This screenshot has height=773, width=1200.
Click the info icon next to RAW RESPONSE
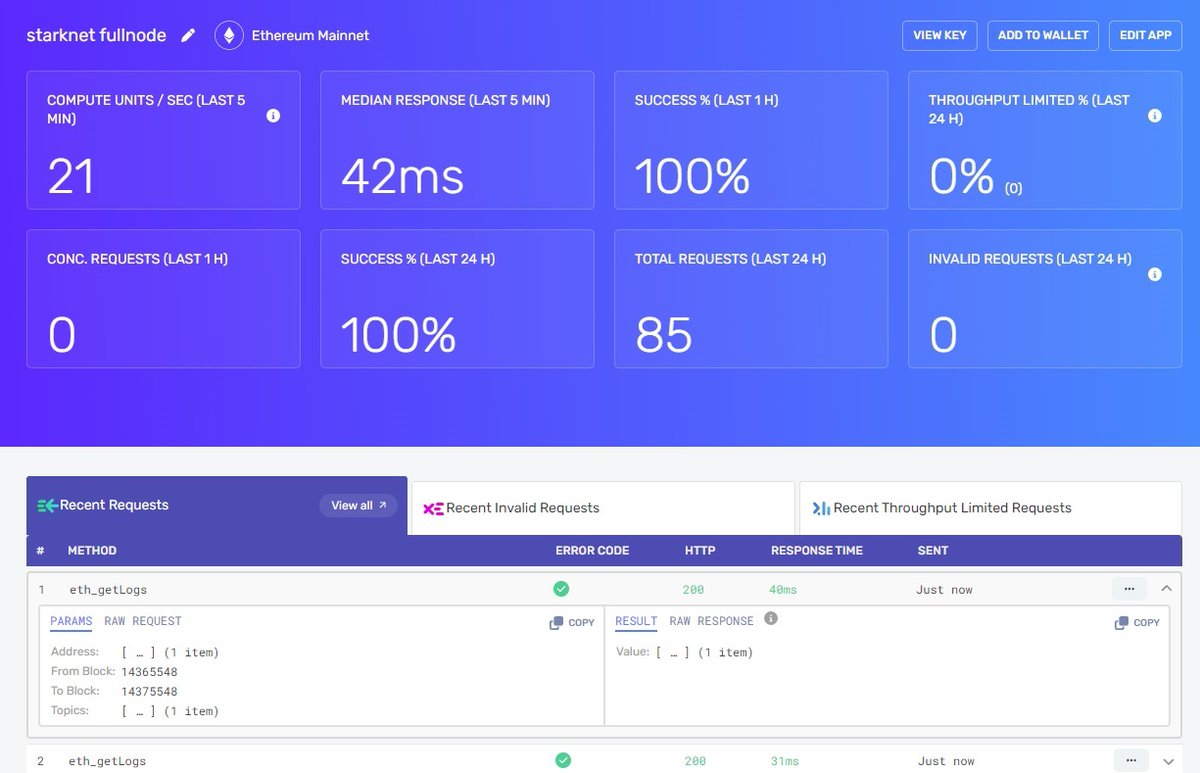(769, 620)
